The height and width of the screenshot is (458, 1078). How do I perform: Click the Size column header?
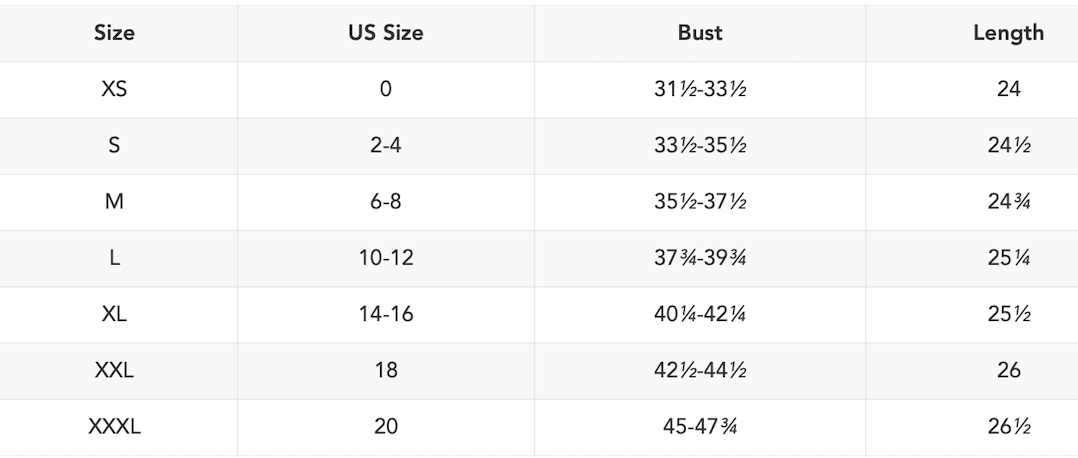tap(114, 33)
